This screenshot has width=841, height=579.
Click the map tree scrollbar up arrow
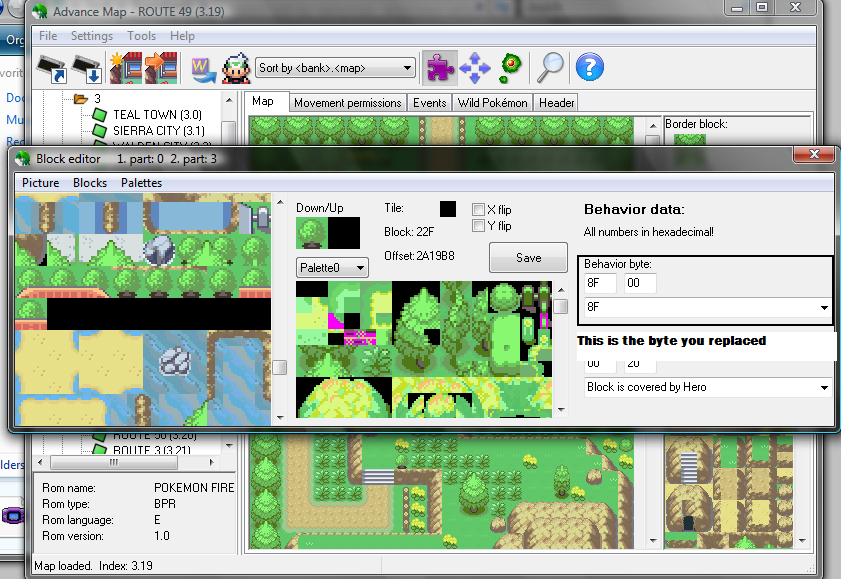coord(229,100)
